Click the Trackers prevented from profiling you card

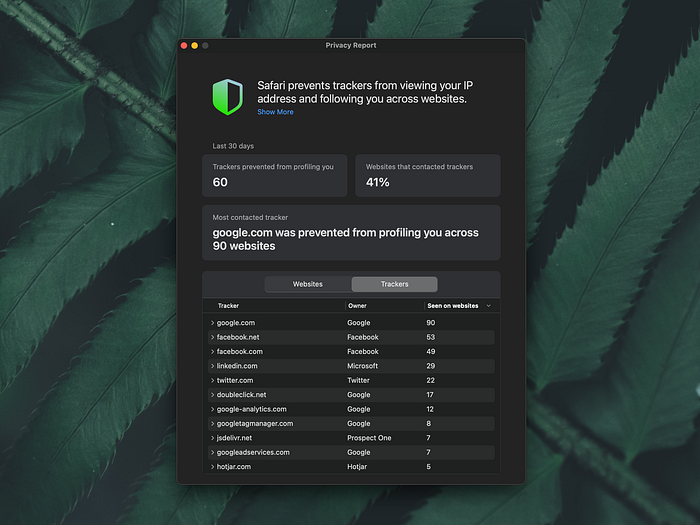coord(275,175)
